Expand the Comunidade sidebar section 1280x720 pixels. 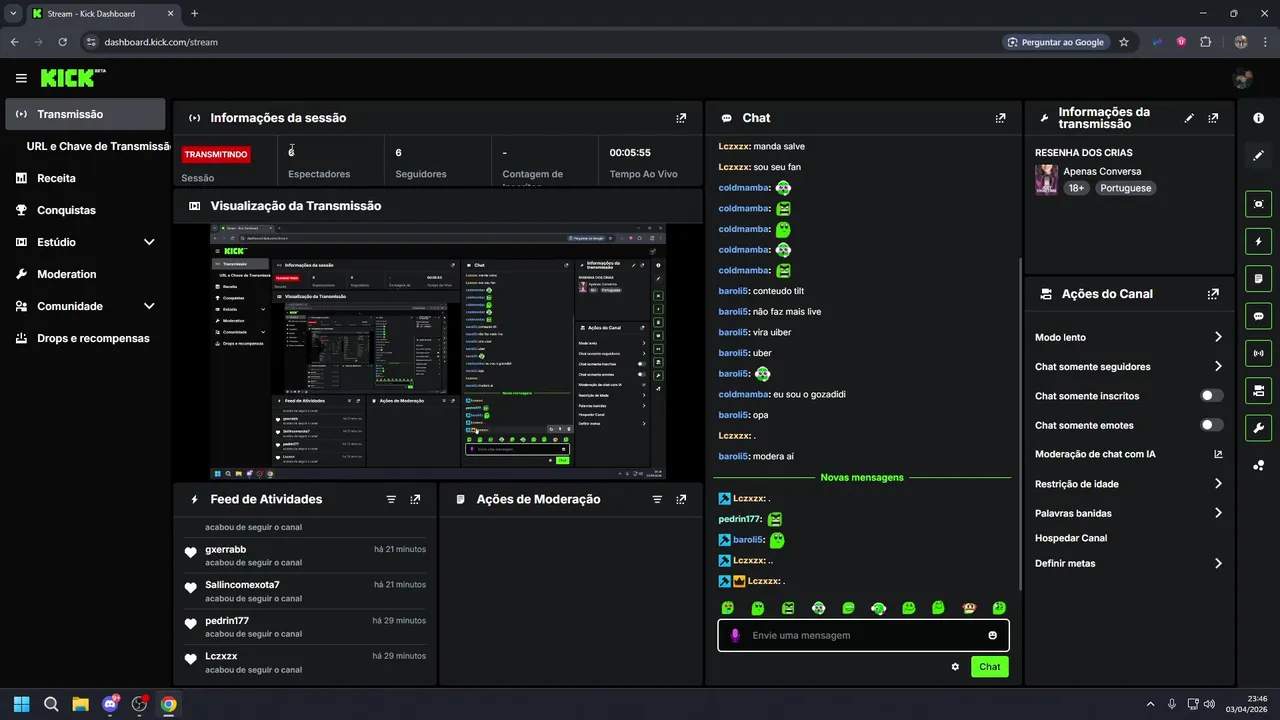pyautogui.click(x=149, y=306)
